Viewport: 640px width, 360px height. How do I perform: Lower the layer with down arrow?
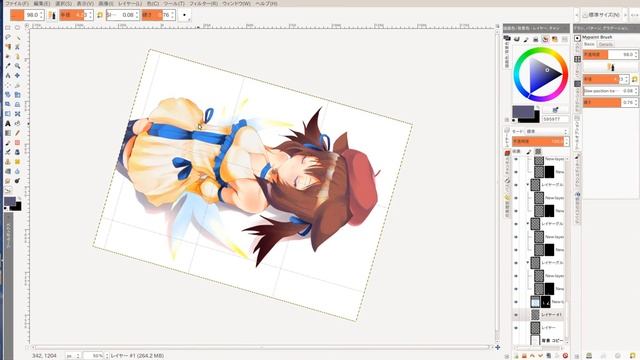pos(540,356)
